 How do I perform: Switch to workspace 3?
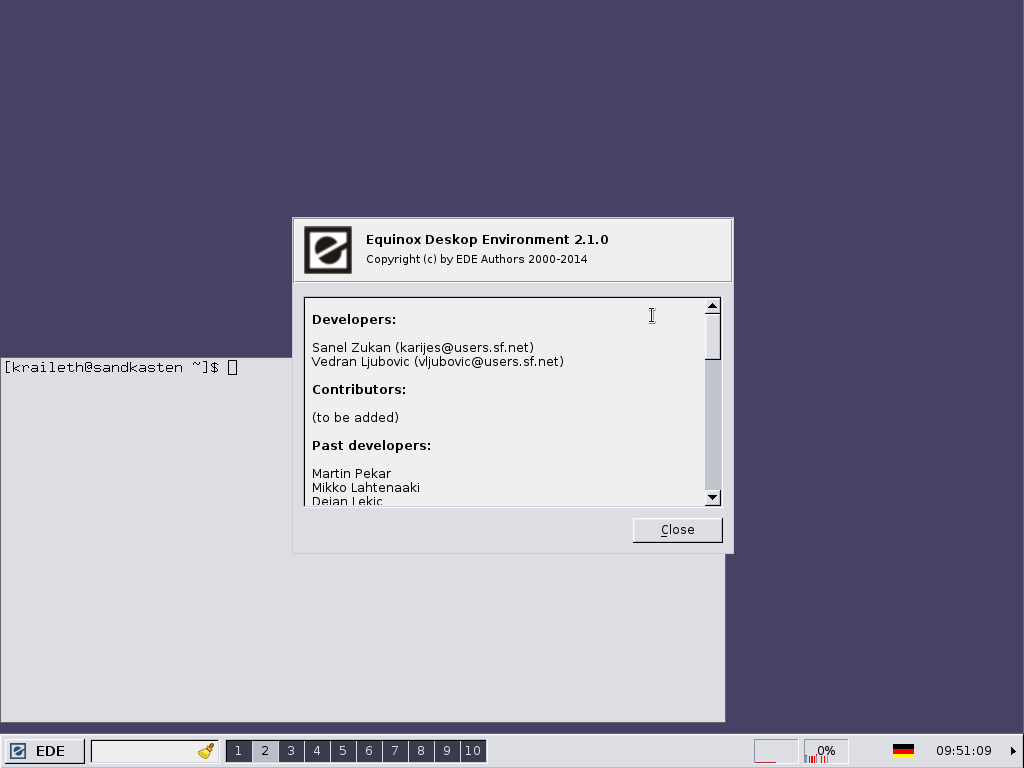tap(291, 751)
